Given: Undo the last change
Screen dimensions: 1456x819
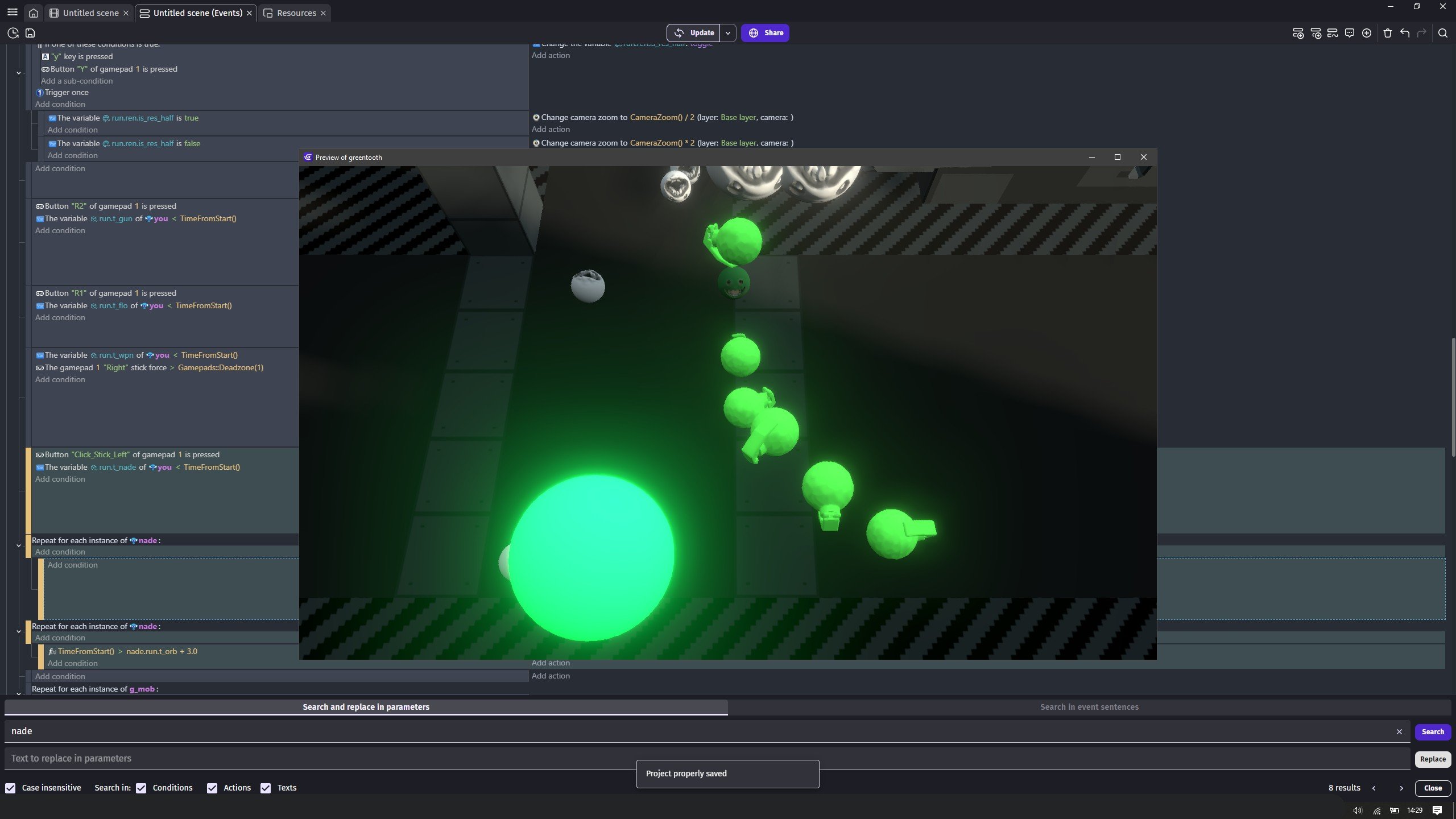Looking at the screenshot, I should pyautogui.click(x=1405, y=33).
